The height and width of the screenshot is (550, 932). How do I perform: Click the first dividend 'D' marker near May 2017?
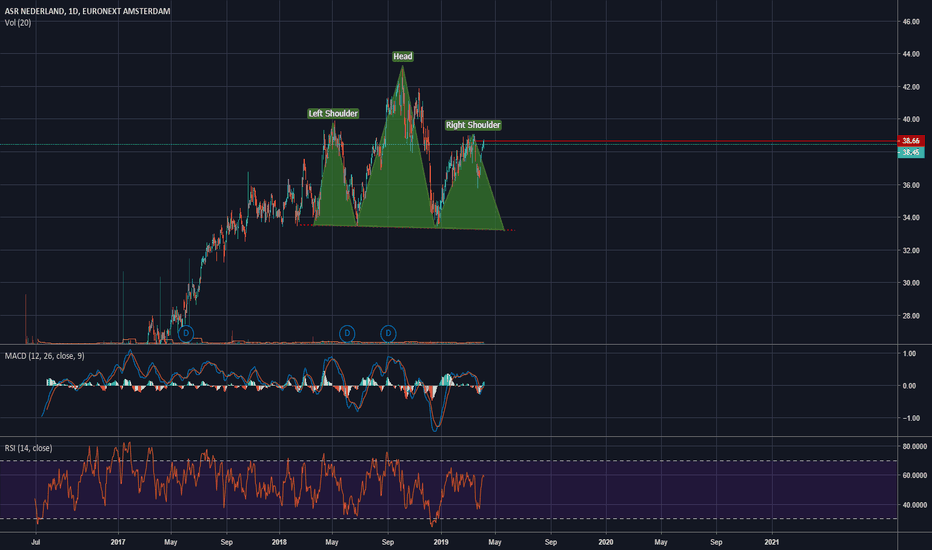[186, 334]
